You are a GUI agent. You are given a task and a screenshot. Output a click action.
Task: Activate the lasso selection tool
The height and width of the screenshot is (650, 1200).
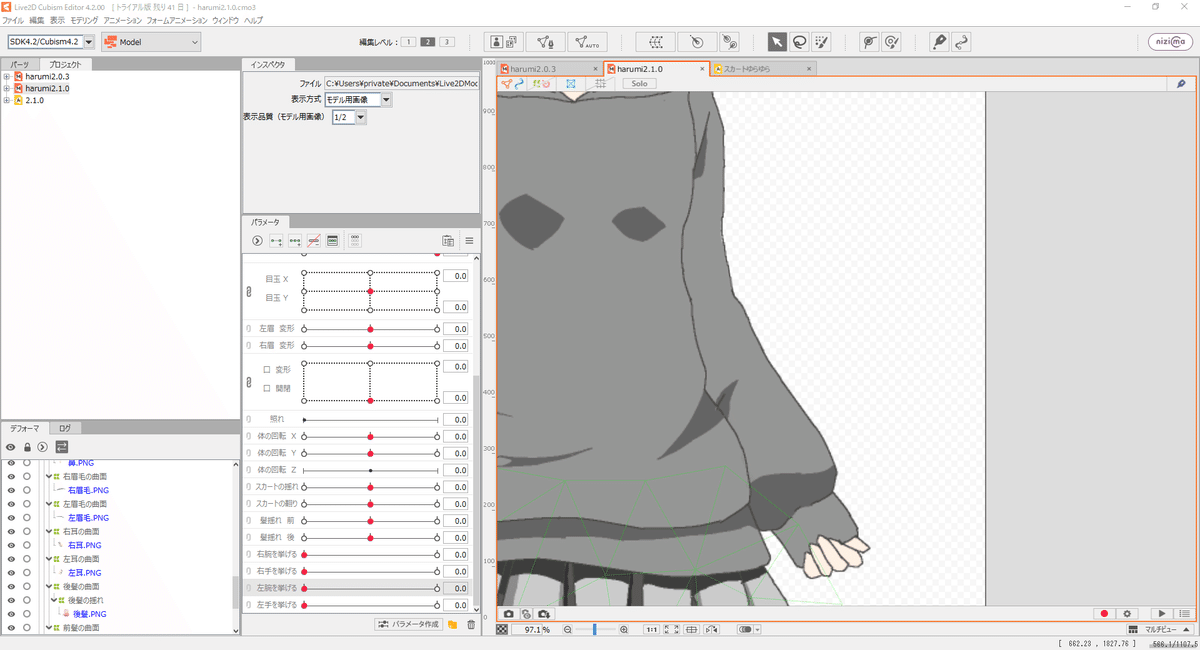[x=799, y=42]
